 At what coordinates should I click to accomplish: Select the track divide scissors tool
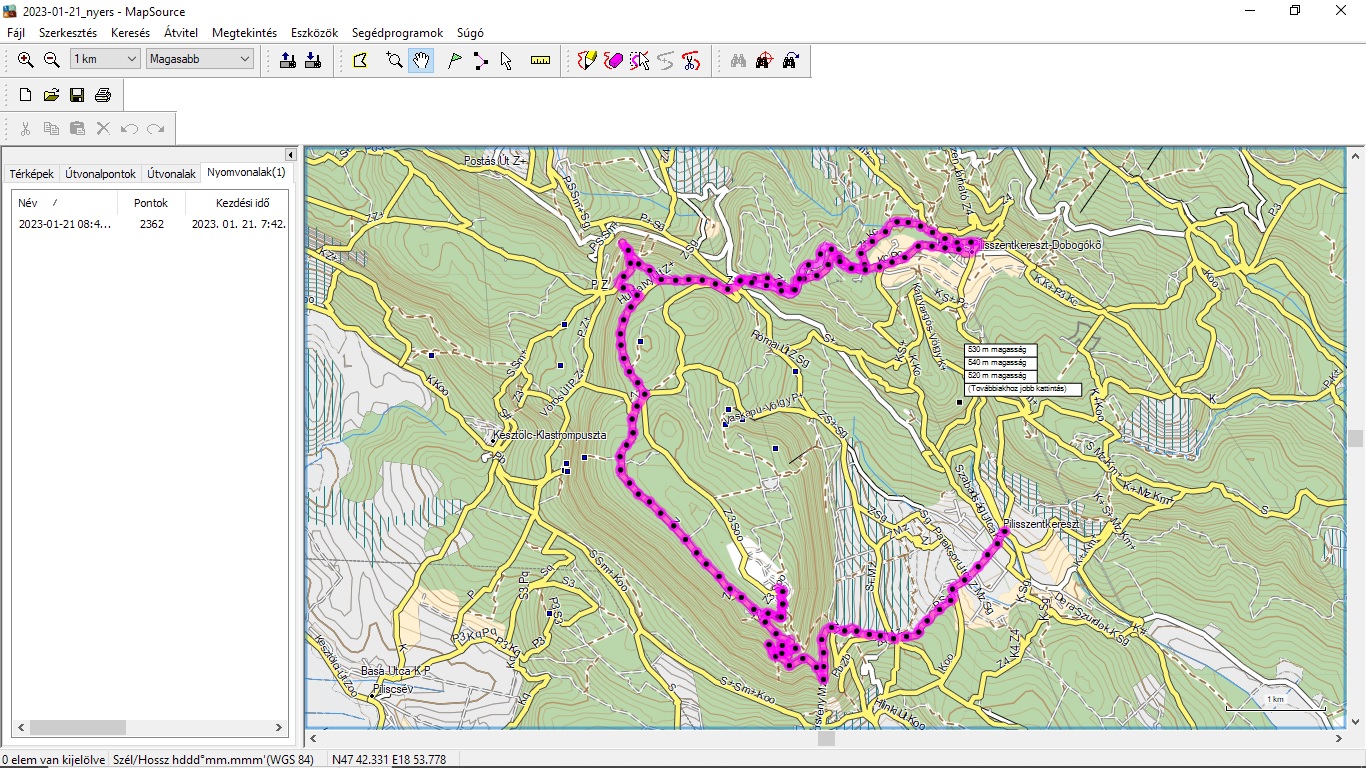pyautogui.click(x=691, y=60)
